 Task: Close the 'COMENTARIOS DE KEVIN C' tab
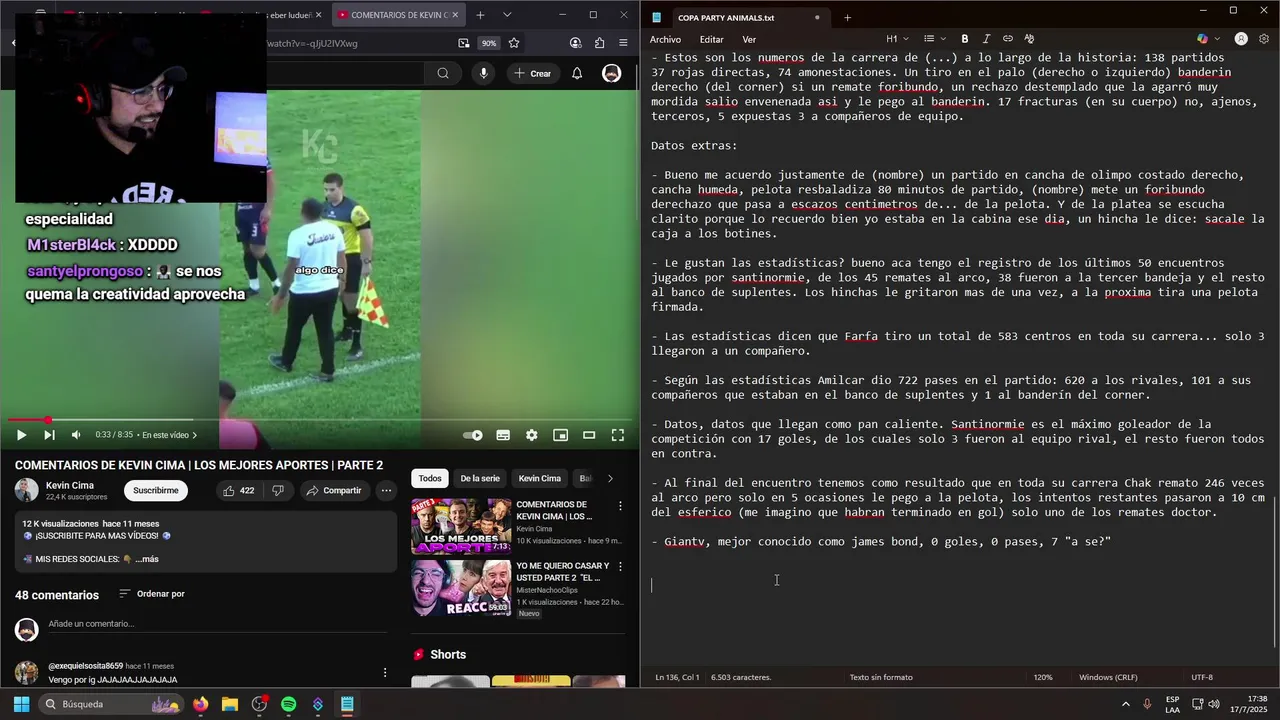(457, 15)
